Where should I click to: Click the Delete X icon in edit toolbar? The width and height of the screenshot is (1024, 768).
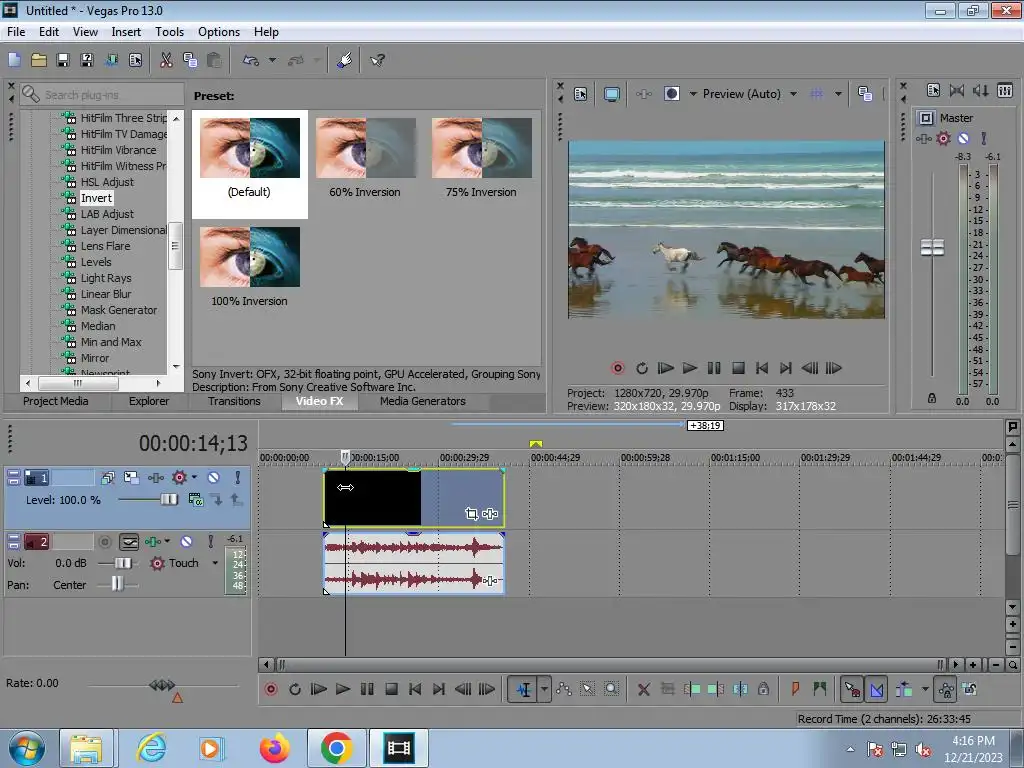[643, 689]
